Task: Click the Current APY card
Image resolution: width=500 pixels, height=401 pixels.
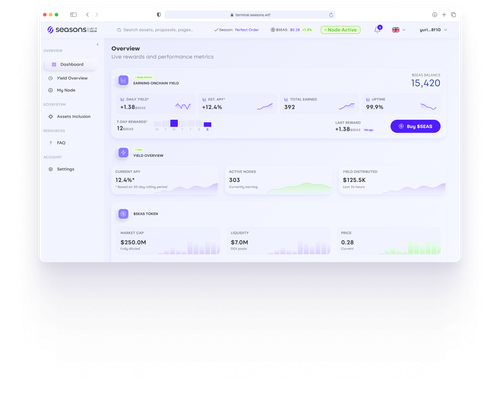Action: [165, 180]
